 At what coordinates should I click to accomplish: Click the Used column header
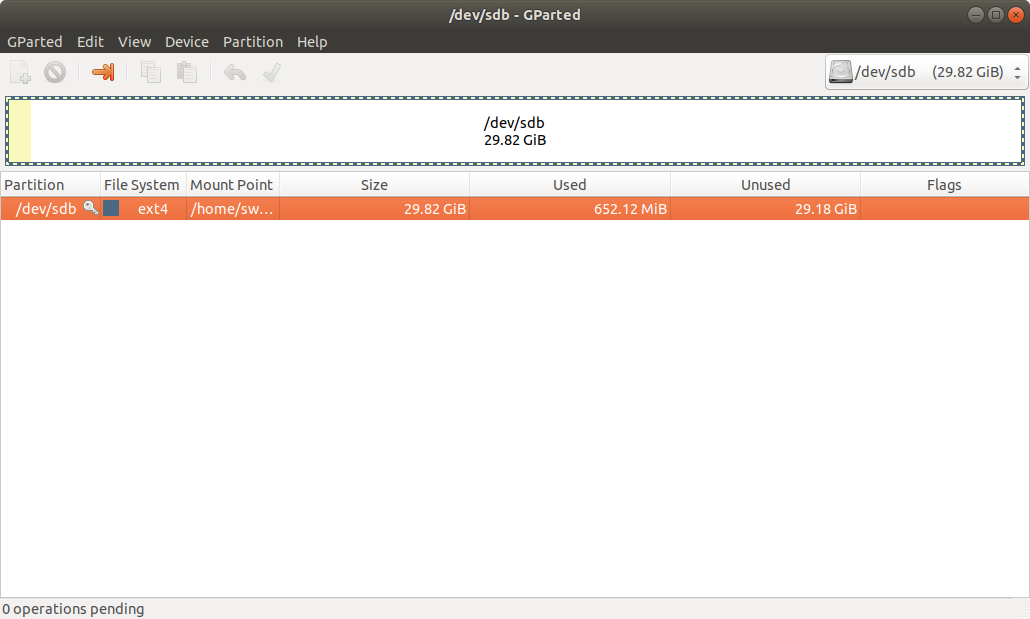pyautogui.click(x=570, y=185)
